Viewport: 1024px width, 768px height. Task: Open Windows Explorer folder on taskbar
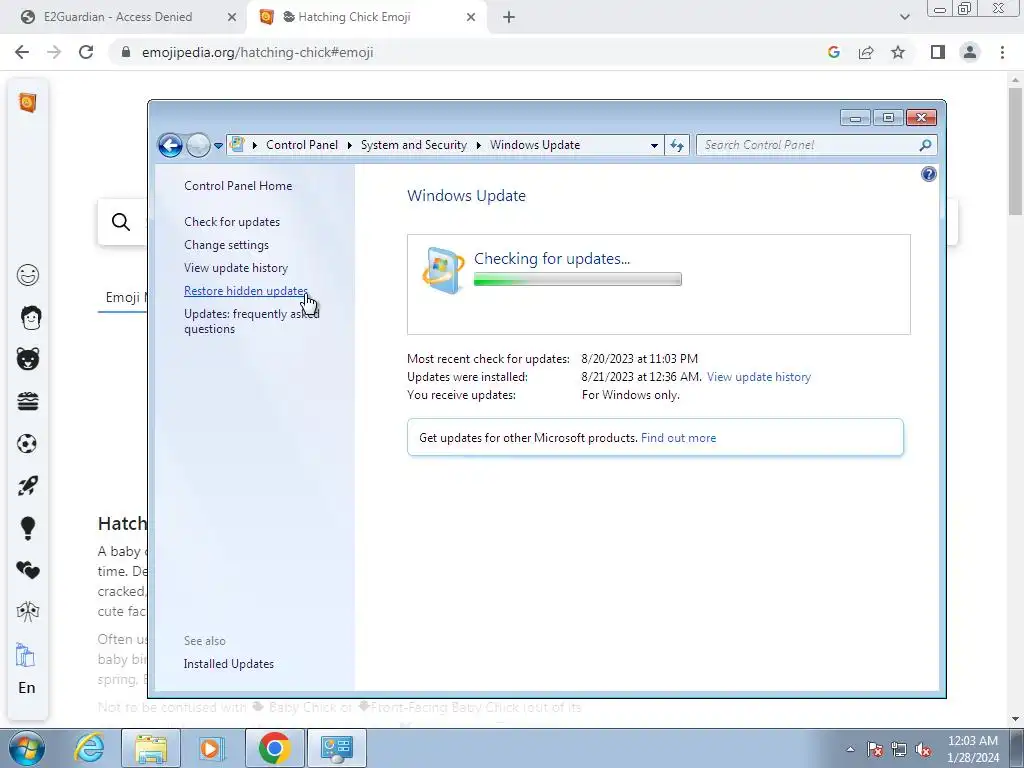[150, 748]
